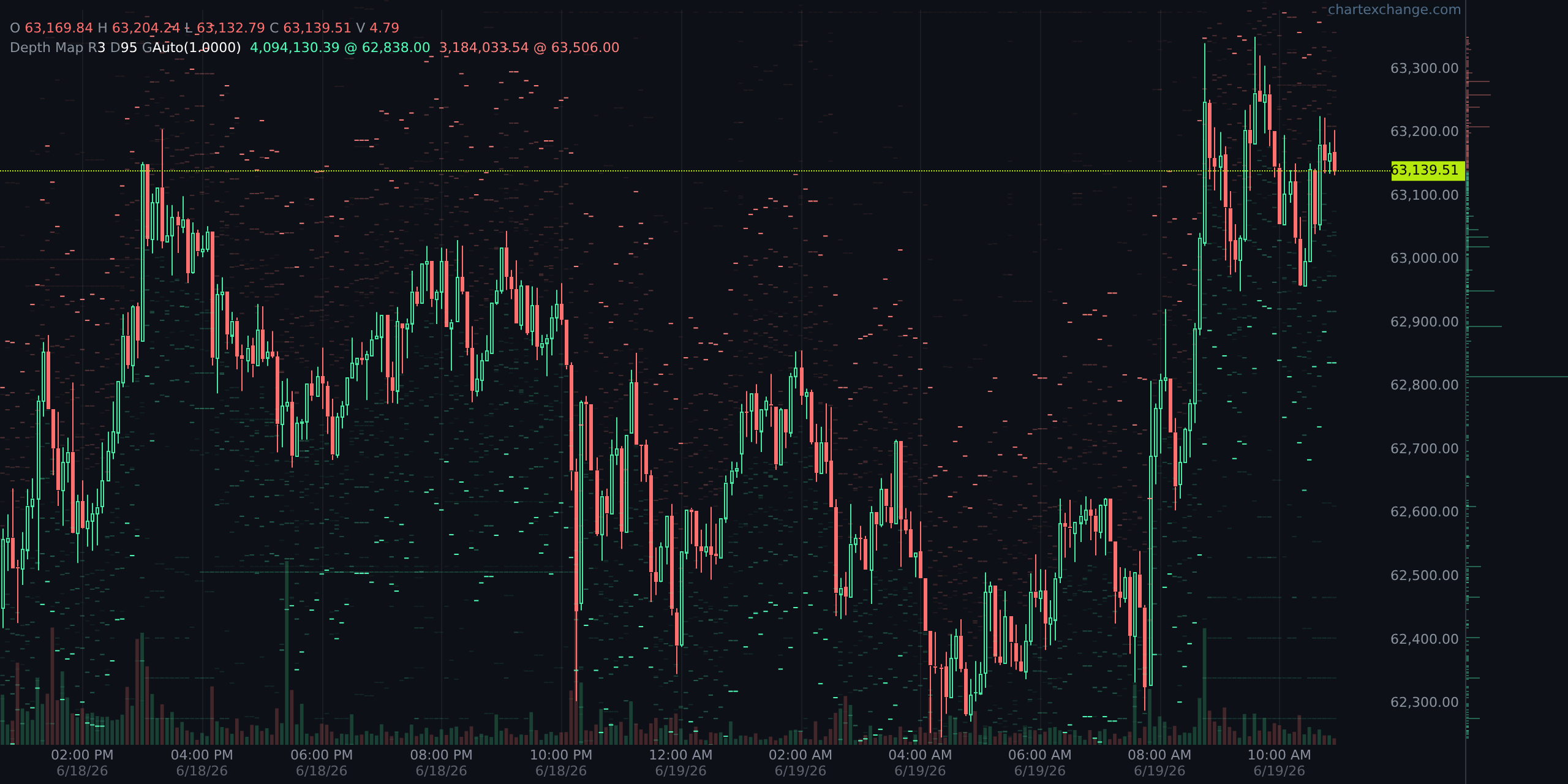Screen dimensions: 1568x784
Task: Click the open price O 63,169.84
Action: click(x=51, y=28)
